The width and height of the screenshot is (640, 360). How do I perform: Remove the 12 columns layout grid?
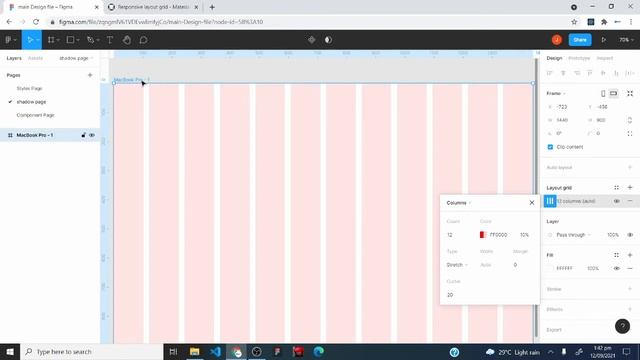pos(630,201)
